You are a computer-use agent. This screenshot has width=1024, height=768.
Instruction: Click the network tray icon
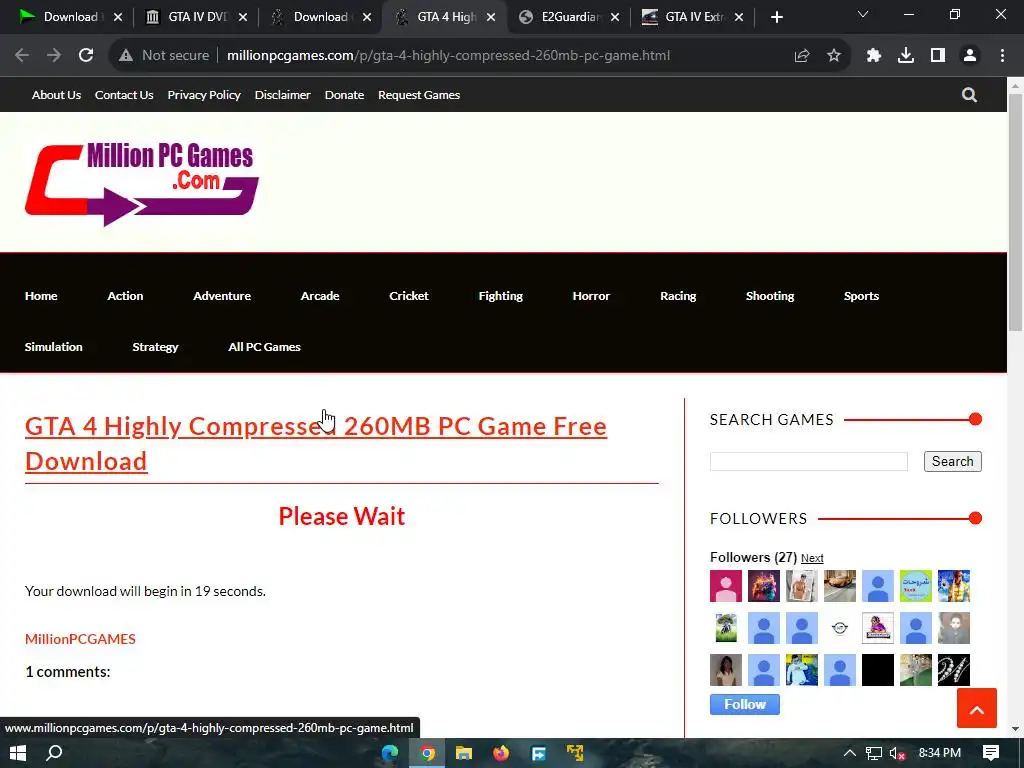[874, 754]
